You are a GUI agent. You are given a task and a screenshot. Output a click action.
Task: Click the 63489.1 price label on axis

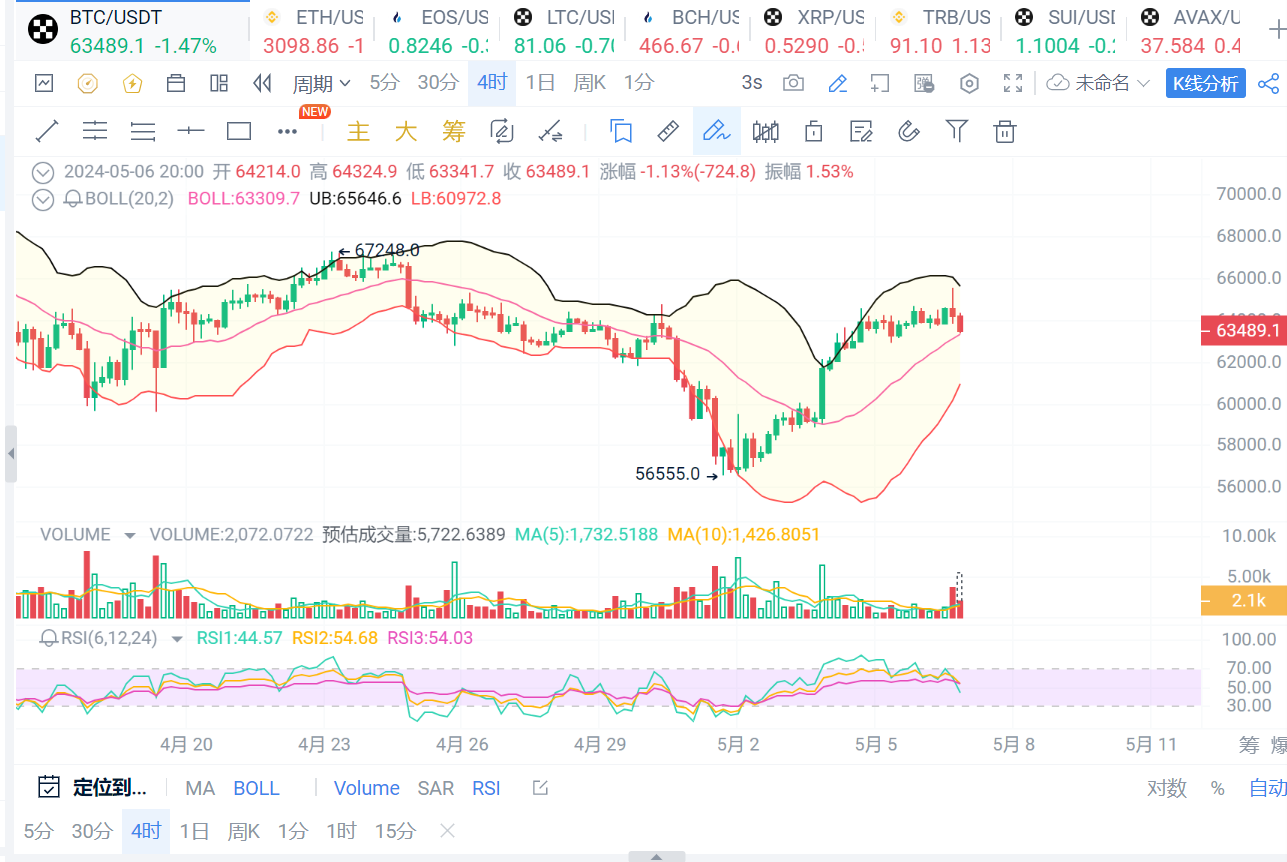point(1243,330)
